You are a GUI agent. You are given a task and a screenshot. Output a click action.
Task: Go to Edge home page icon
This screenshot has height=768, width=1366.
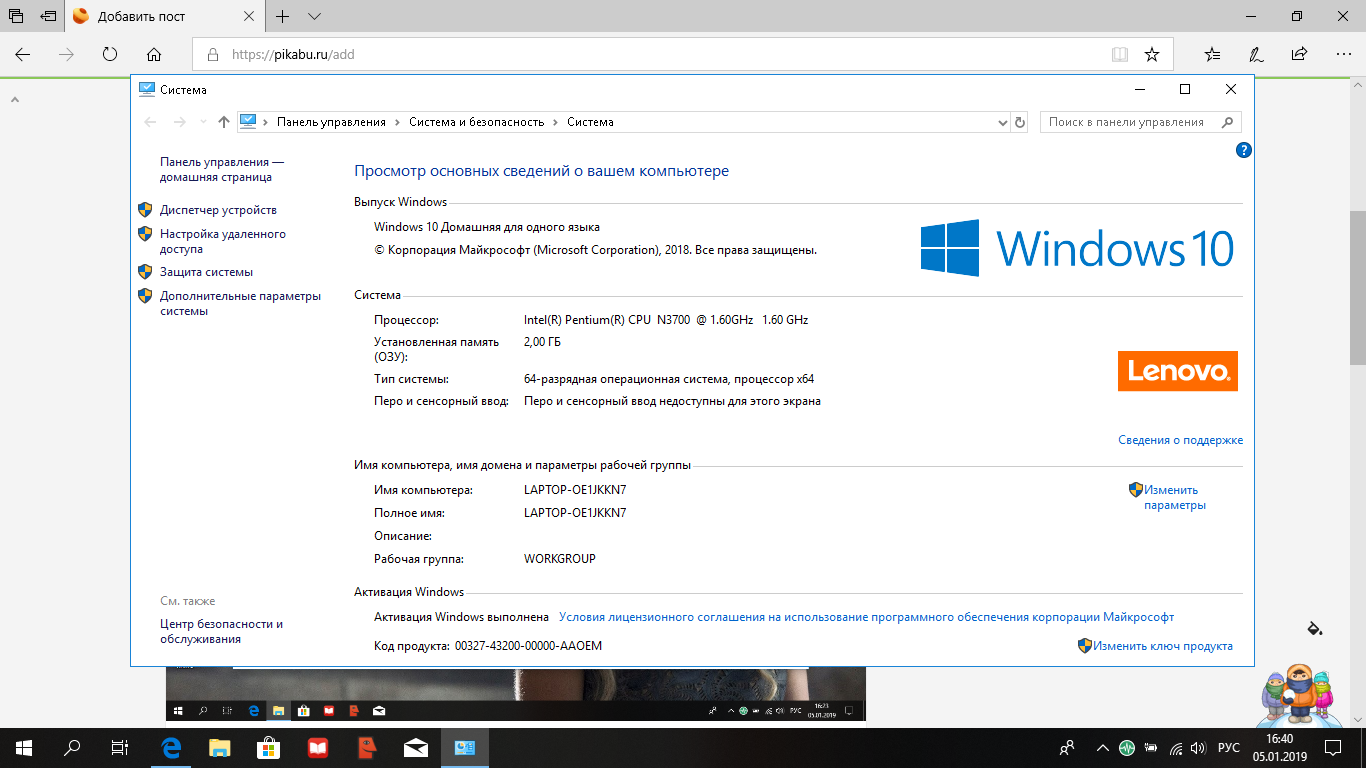click(x=154, y=54)
